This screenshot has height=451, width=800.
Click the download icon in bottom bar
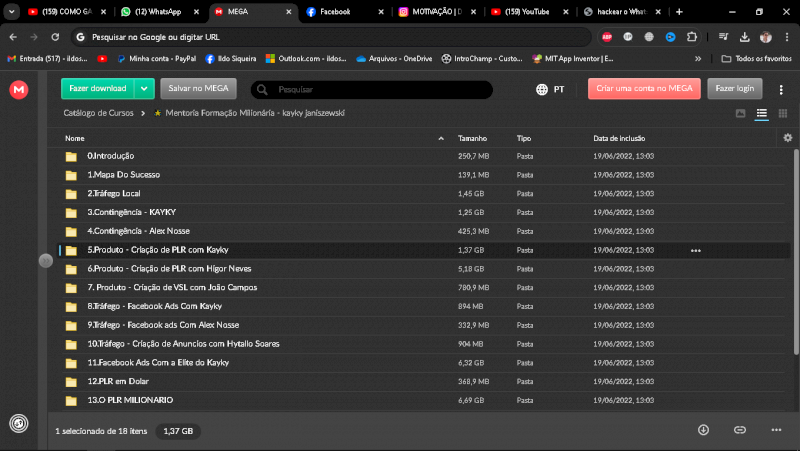[703, 429]
